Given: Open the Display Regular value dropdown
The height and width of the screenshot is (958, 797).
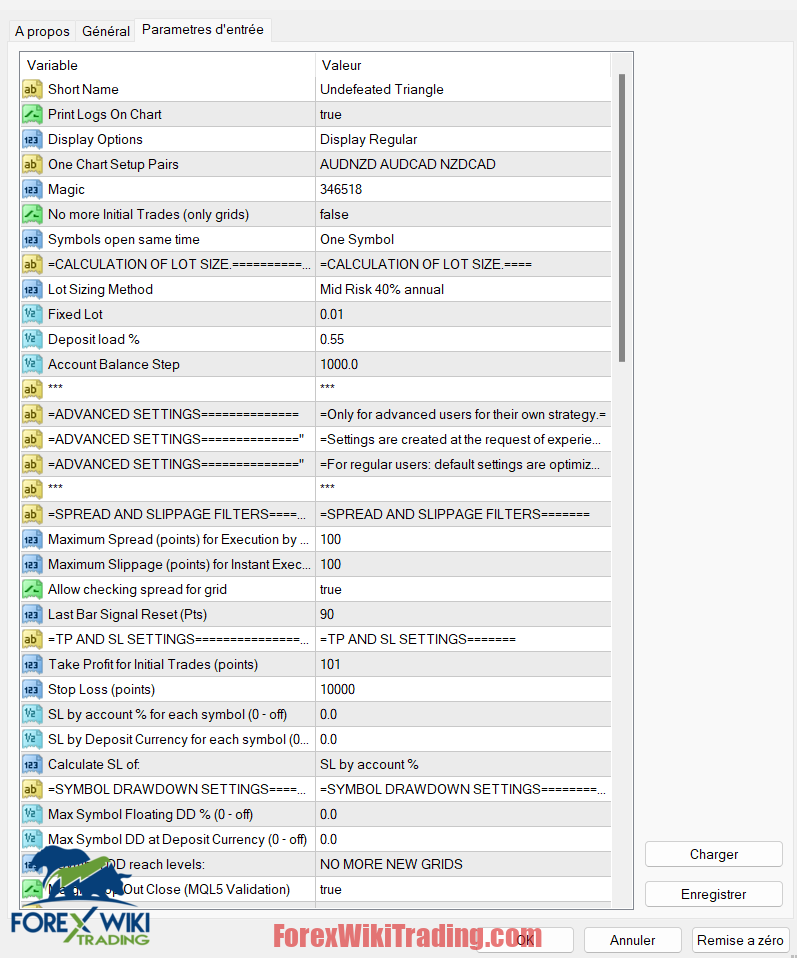Looking at the screenshot, I should (x=463, y=139).
